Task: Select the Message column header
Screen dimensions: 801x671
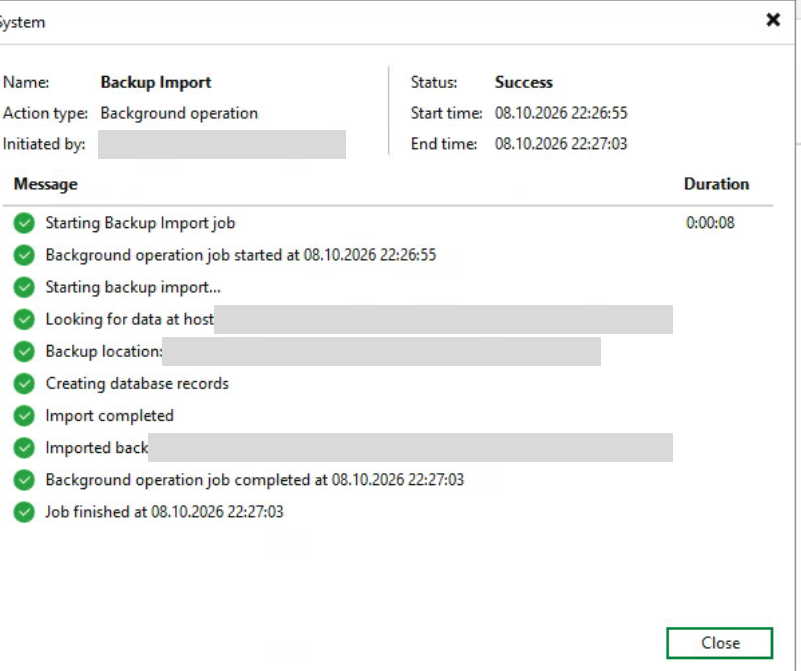Action: click(x=45, y=184)
